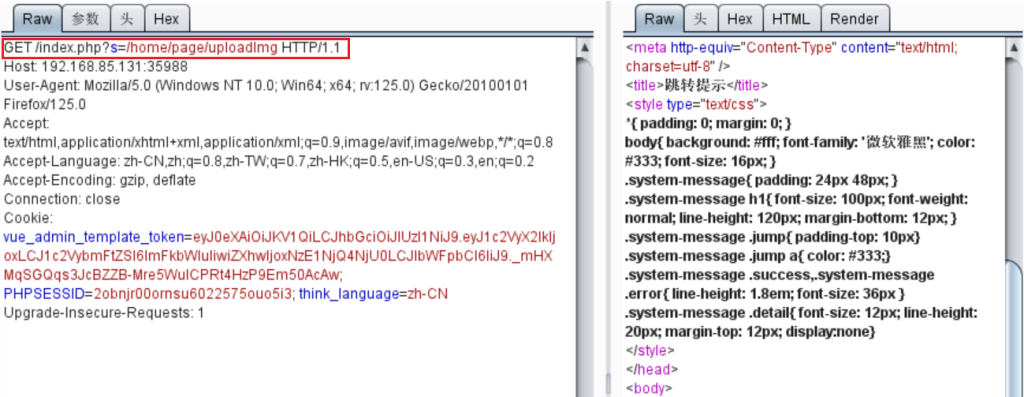Click the <body> tag line

pos(648,388)
